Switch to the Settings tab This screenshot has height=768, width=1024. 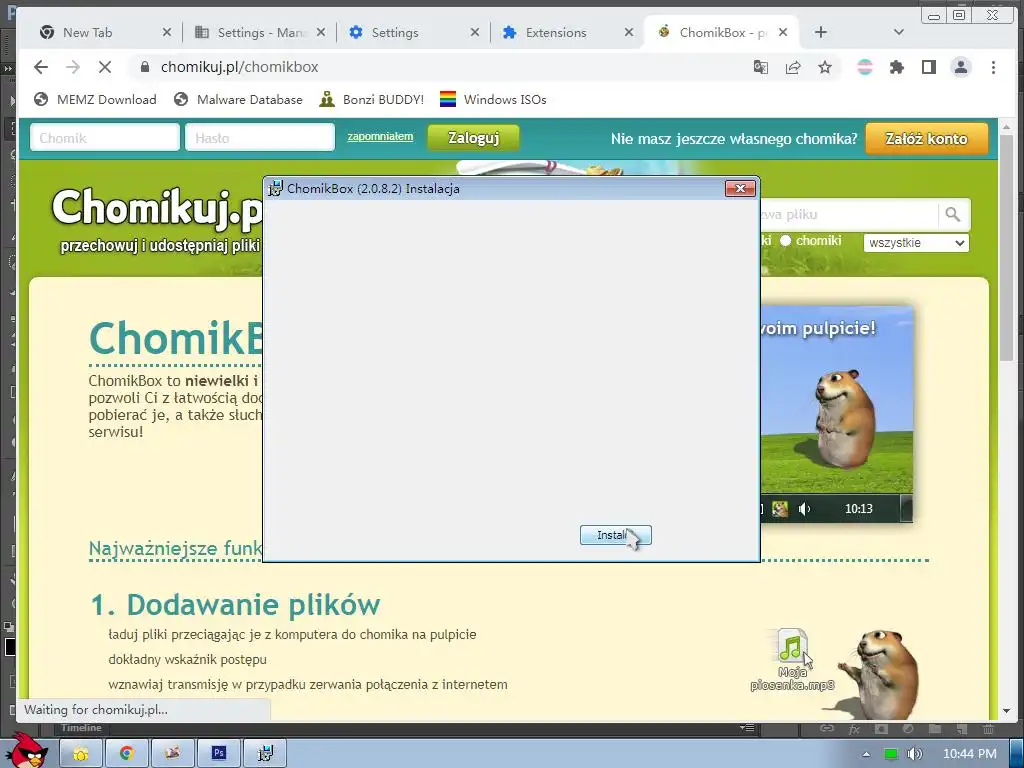click(414, 32)
